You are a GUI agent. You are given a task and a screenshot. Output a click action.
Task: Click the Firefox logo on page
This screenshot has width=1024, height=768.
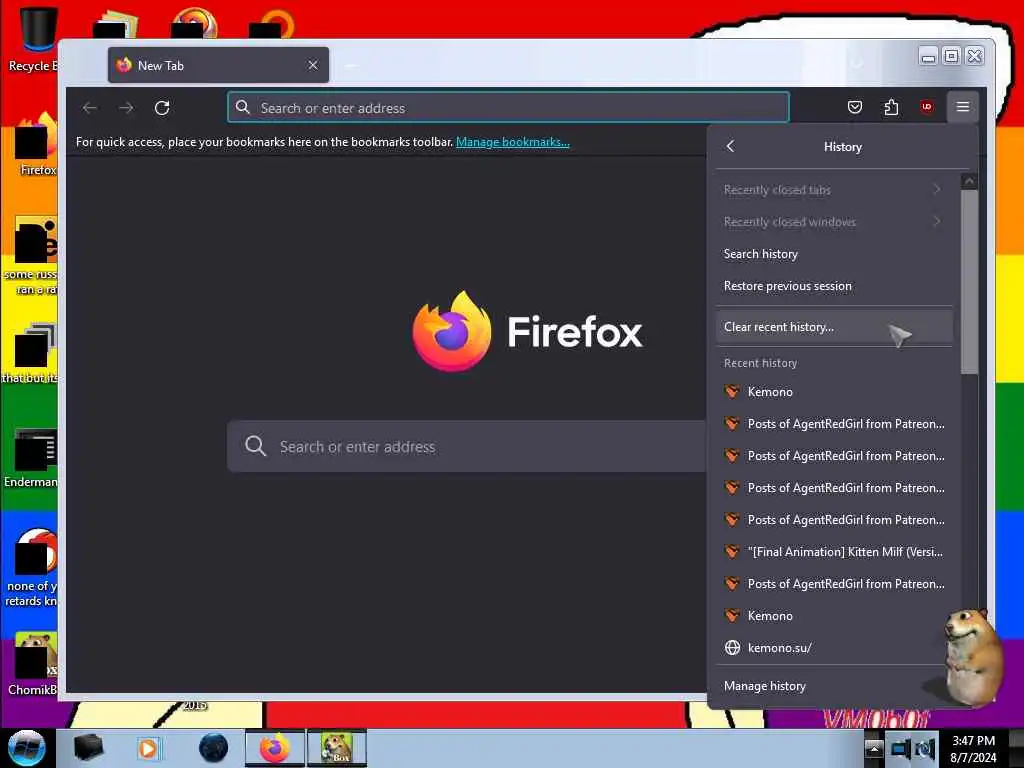coord(451,332)
